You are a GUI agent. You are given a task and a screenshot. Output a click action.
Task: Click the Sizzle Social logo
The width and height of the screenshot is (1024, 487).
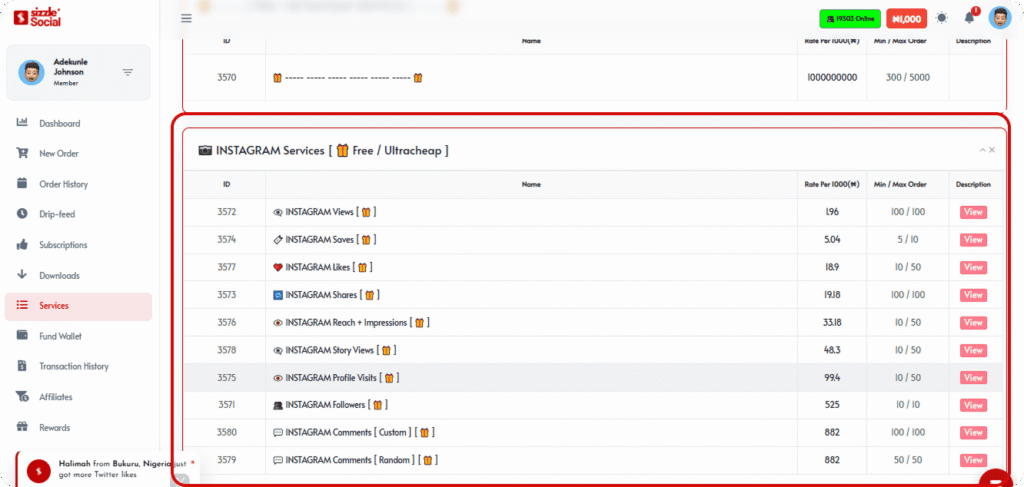click(37, 18)
